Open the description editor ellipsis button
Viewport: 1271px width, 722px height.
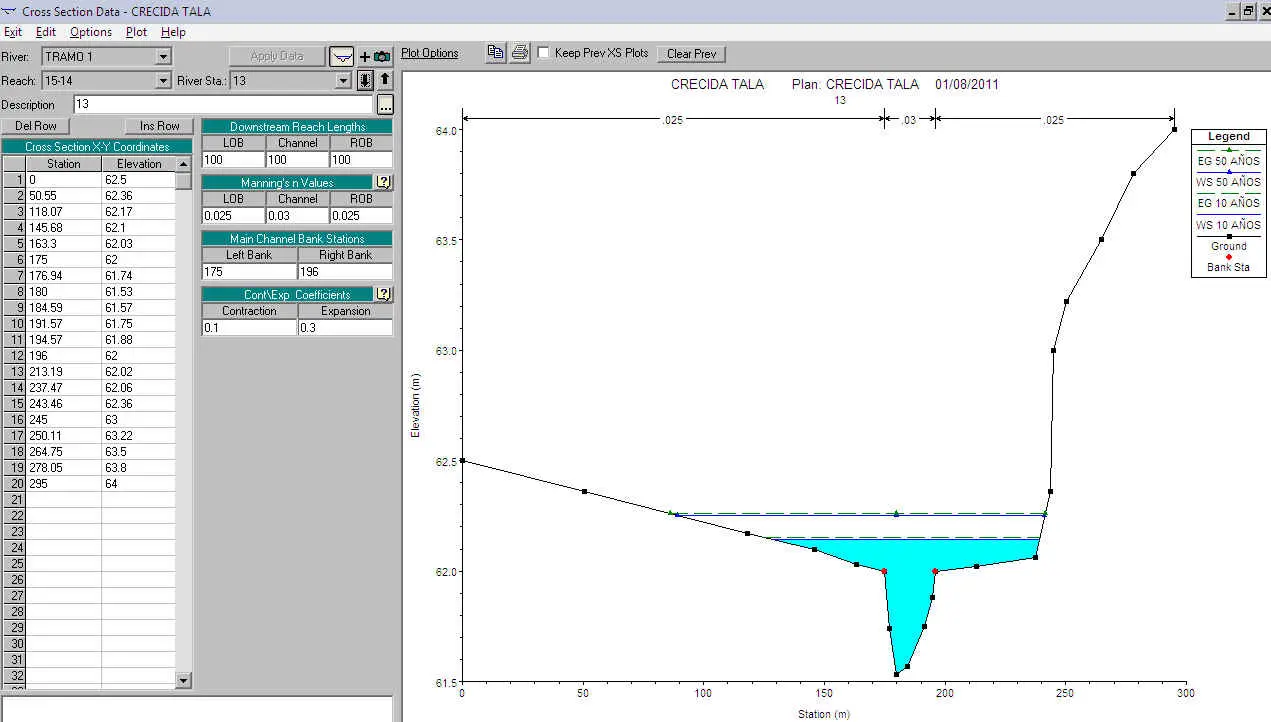[385, 105]
